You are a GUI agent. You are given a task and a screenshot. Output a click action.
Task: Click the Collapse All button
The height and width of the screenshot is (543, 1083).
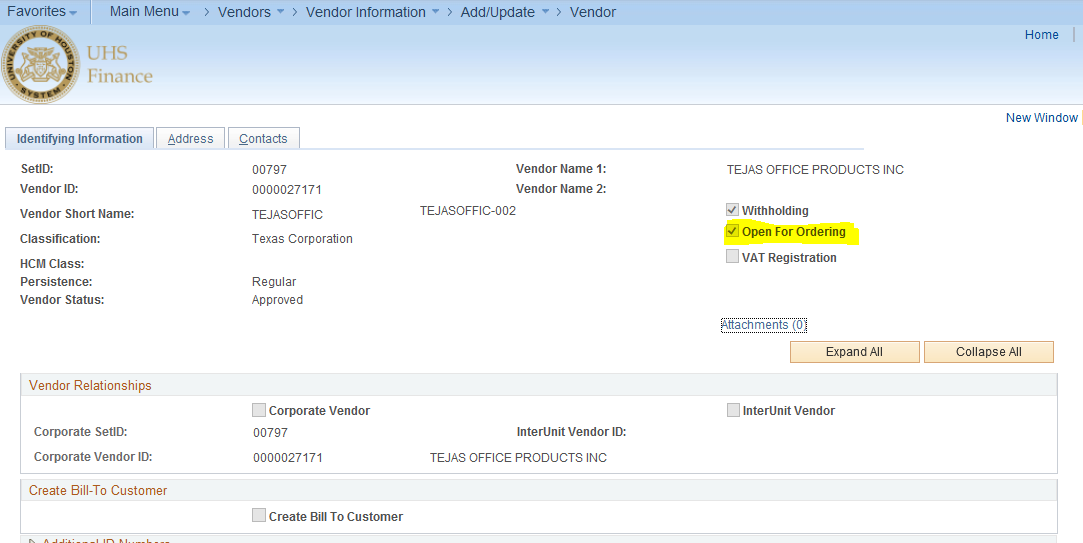[988, 352]
